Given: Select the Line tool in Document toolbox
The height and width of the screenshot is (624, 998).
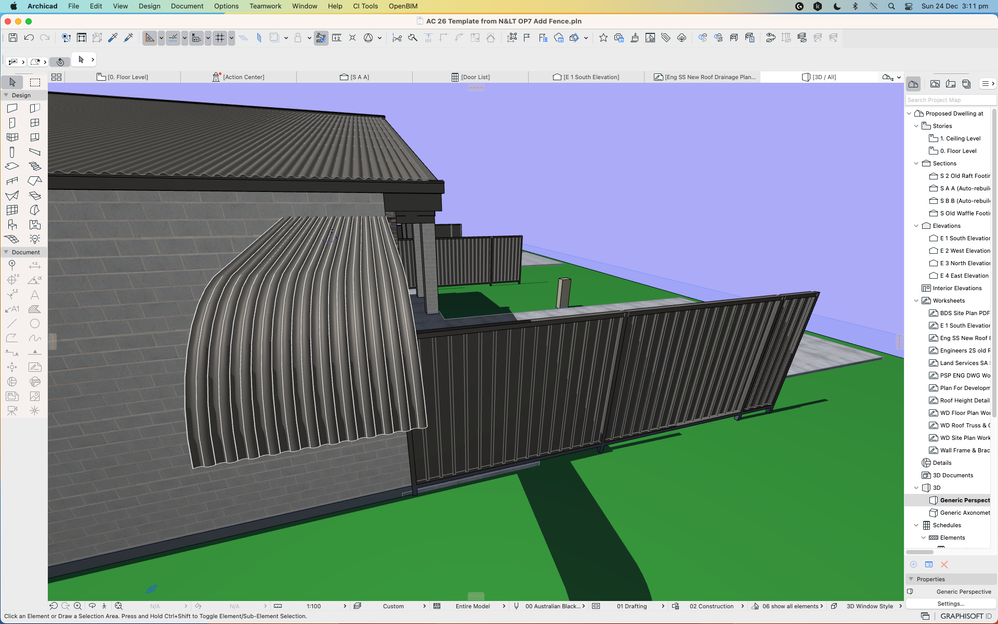Looking at the screenshot, I should point(12,323).
